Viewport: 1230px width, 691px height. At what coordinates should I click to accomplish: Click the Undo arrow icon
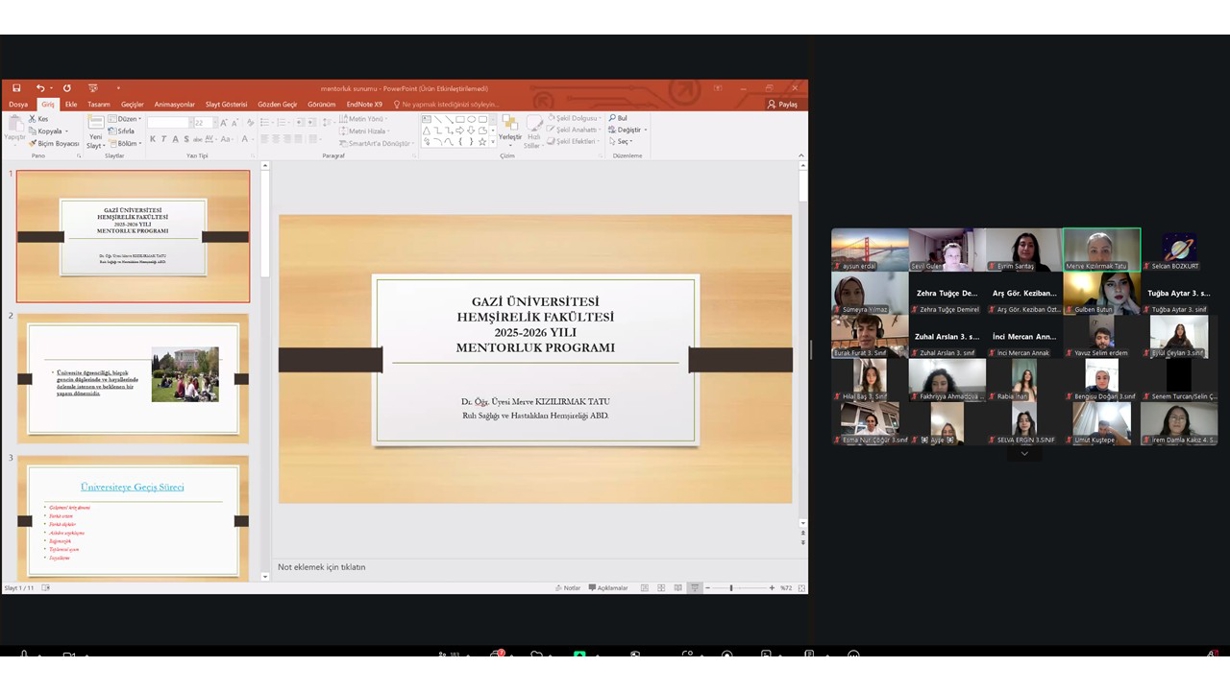pyautogui.click(x=40, y=88)
